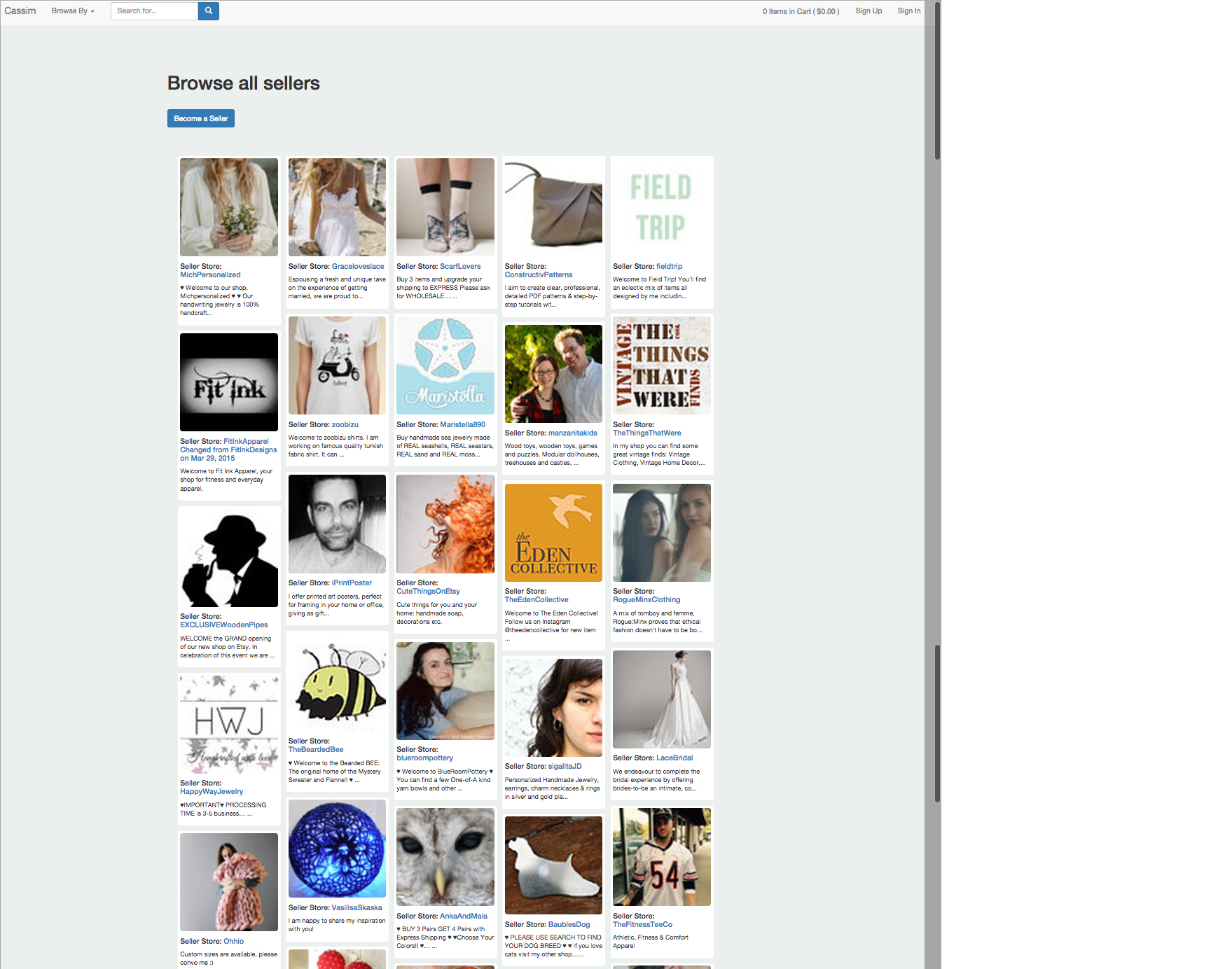Open the MichPersonalized store link
The width and height of the screenshot is (1232, 969).
[210, 275]
